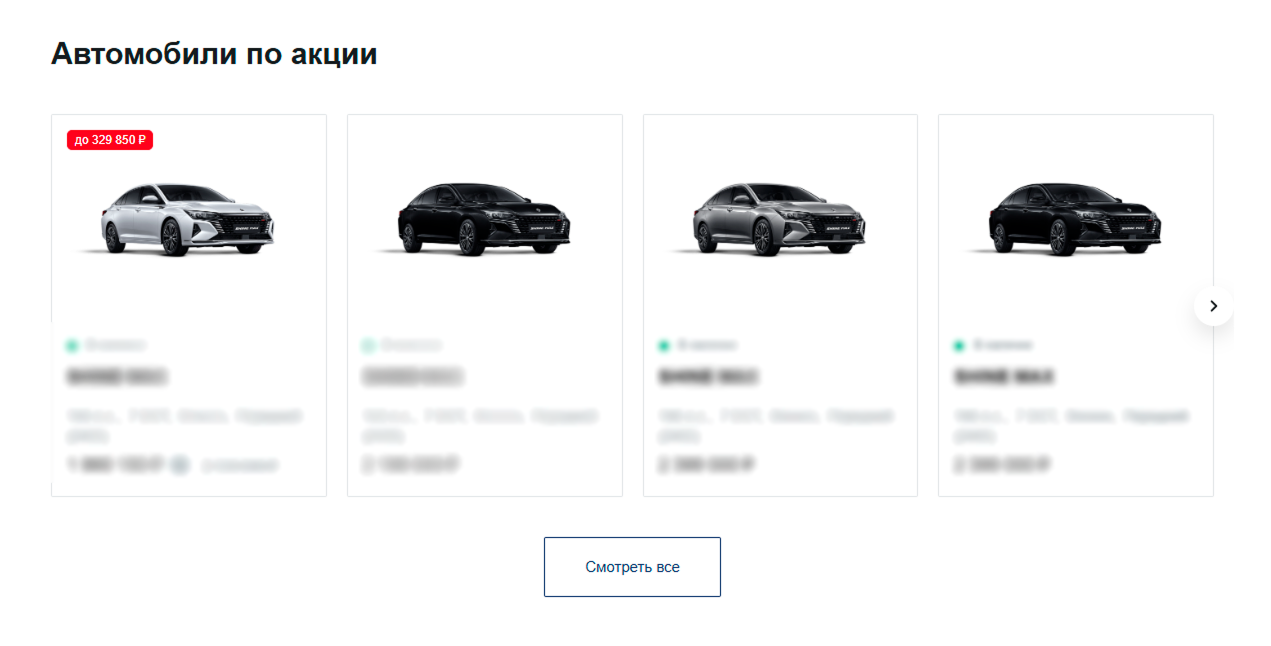Click the blurred model title on the third card
Screen dimensions: 1271x646
(708, 377)
